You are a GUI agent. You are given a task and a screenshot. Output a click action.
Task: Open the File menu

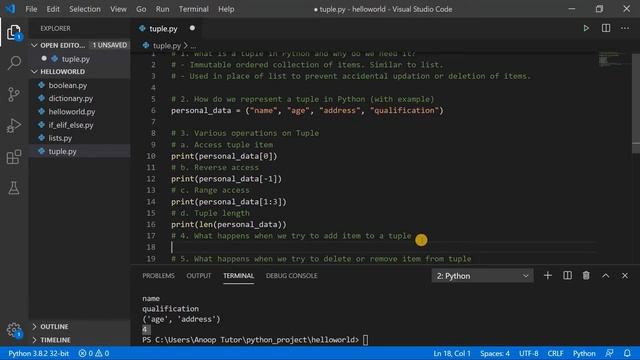click(x=31, y=9)
